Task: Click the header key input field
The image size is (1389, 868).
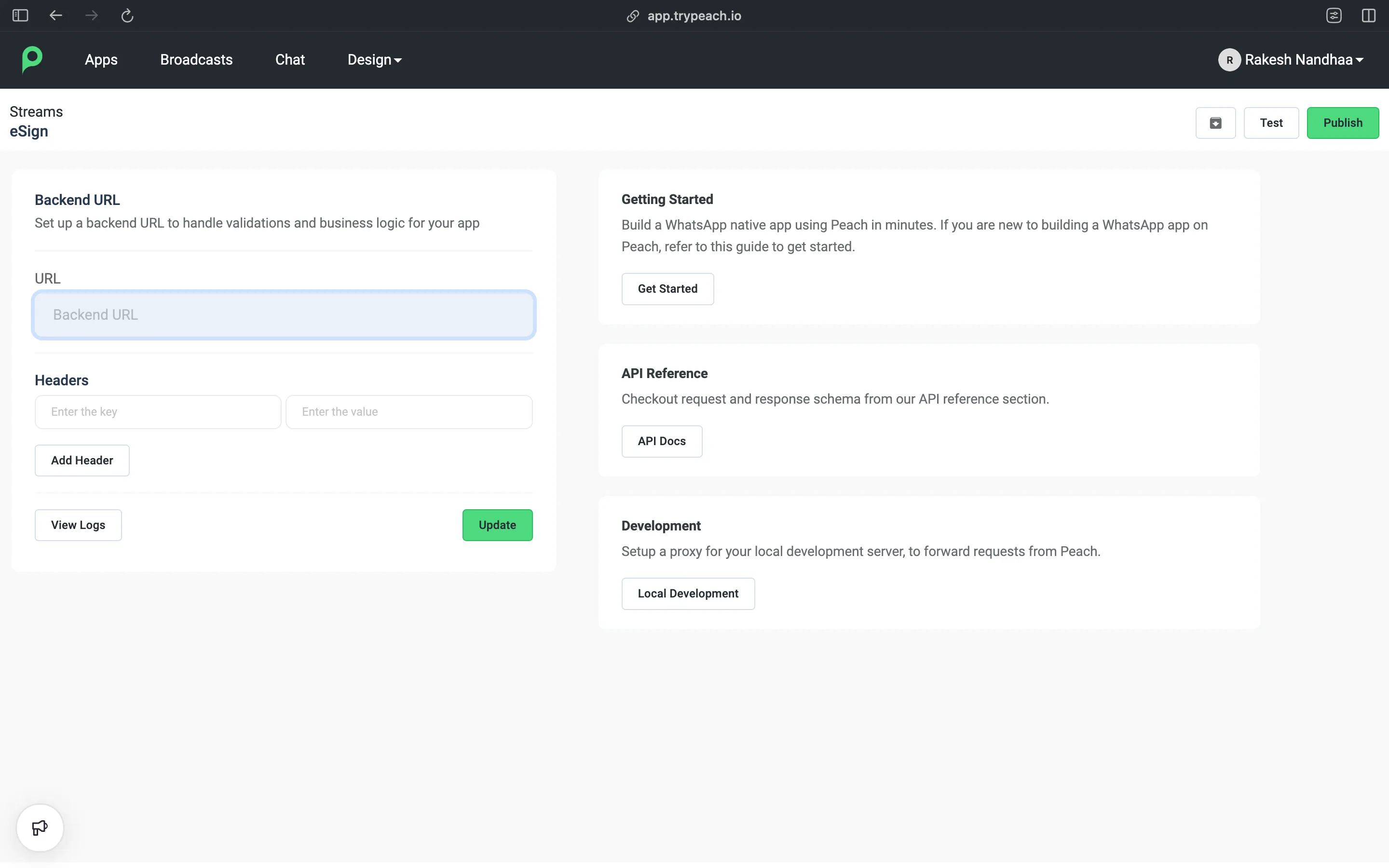Action: point(158,412)
